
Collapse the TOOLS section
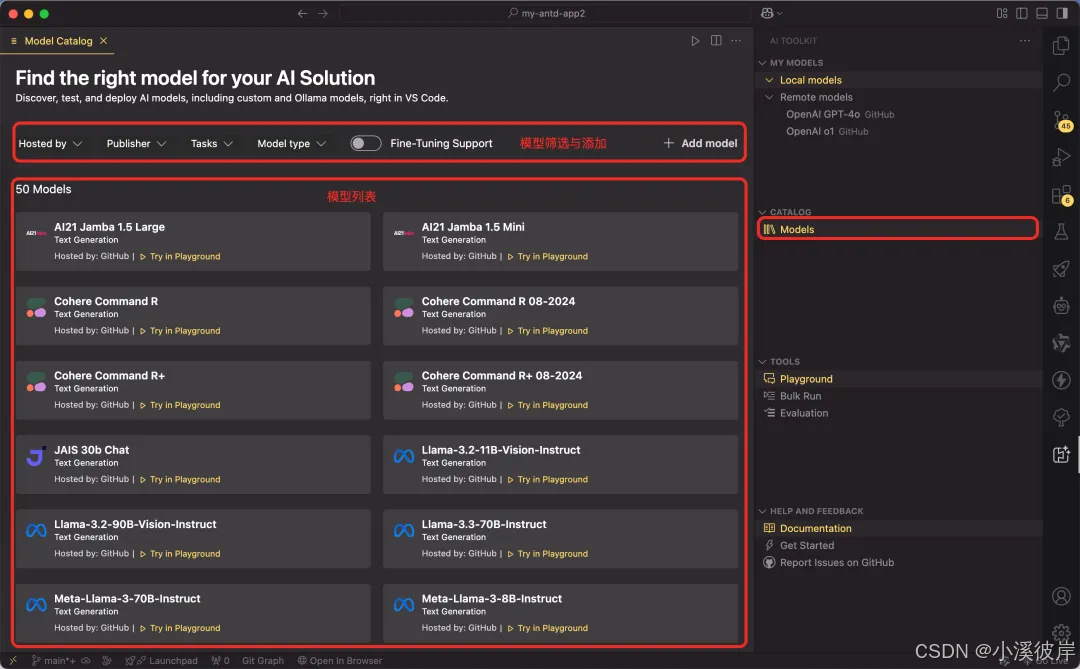click(763, 361)
